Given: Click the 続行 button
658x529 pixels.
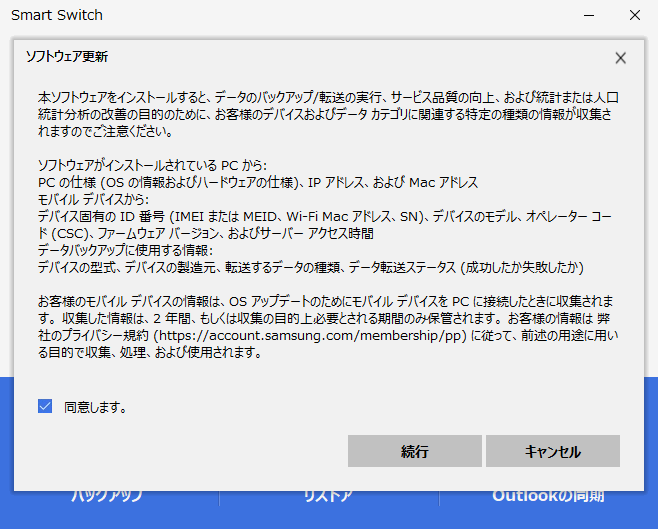Looking at the screenshot, I should tap(415, 451).
